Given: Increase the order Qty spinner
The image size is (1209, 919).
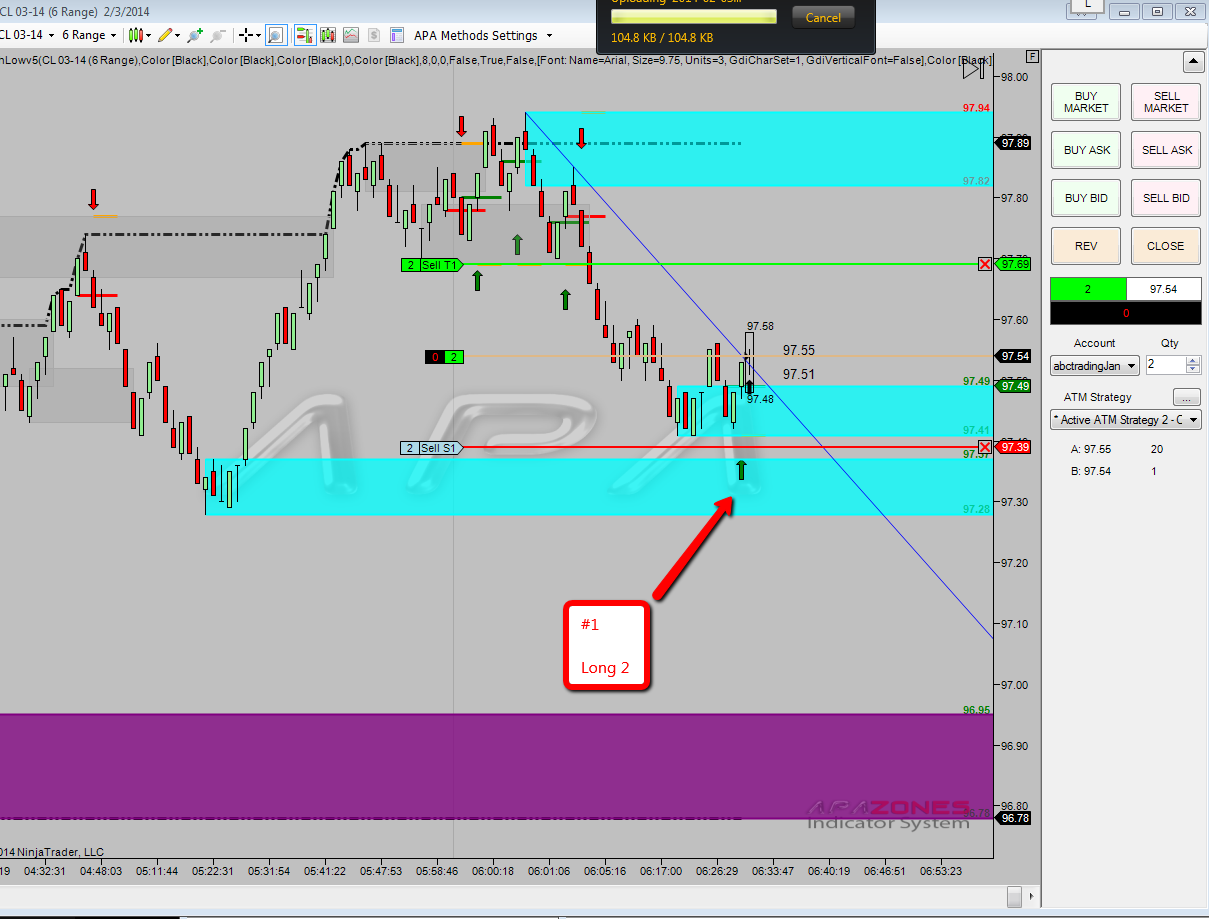Looking at the screenshot, I should tap(1193, 361).
